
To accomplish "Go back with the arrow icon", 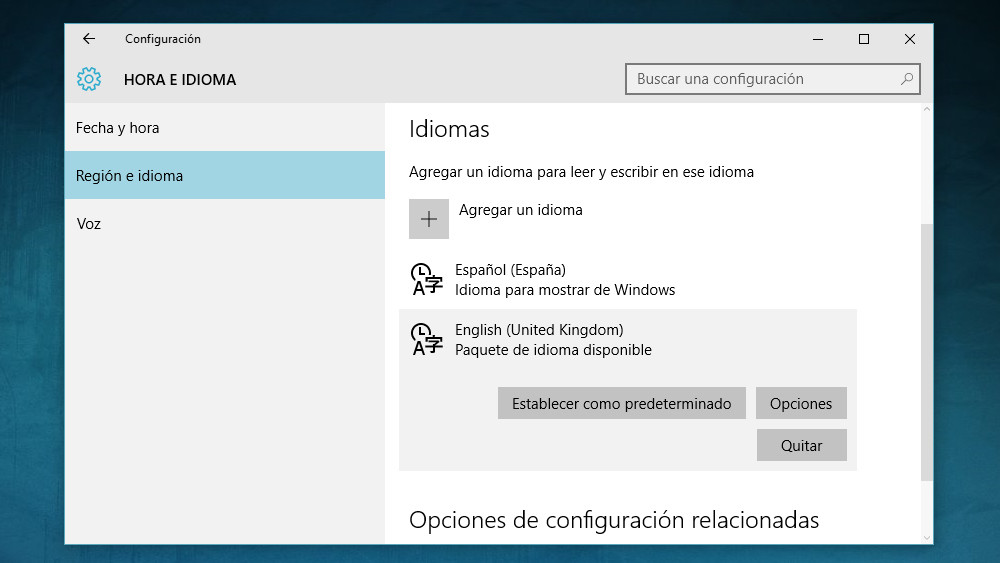I will [x=89, y=39].
